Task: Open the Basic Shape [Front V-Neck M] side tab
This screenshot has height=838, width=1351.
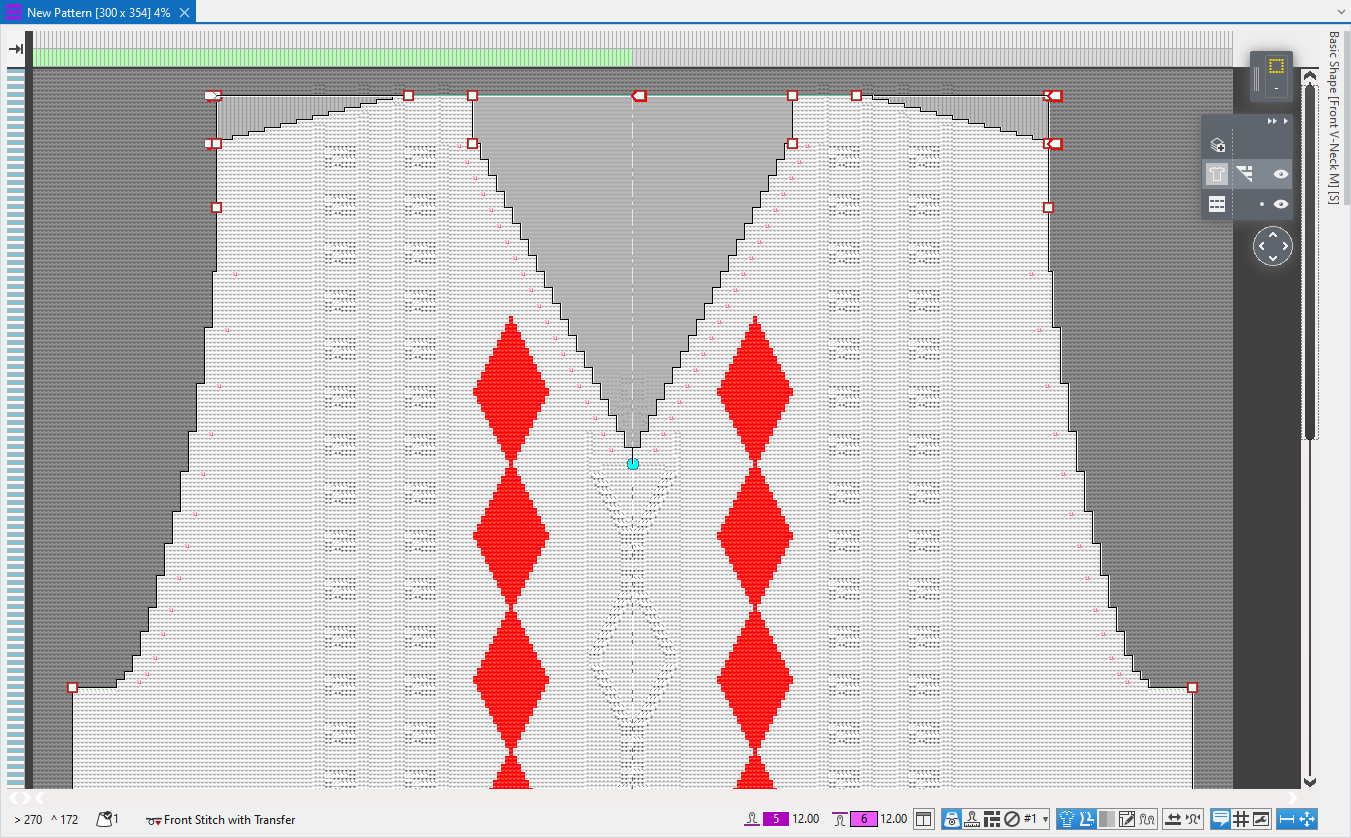Action: pyautogui.click(x=1333, y=117)
